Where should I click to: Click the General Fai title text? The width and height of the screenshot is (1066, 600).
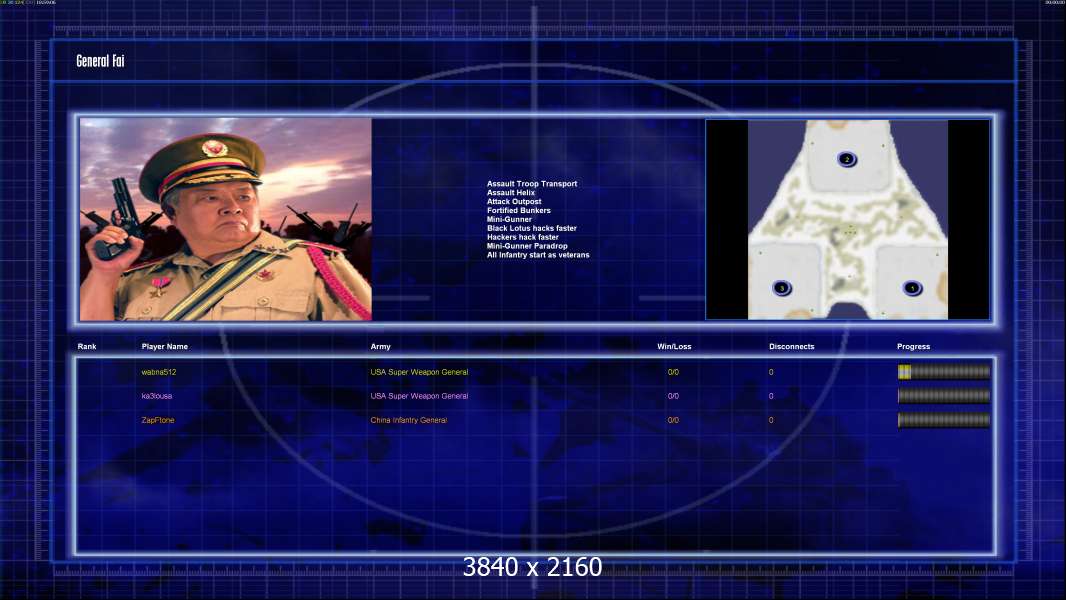click(x=100, y=61)
